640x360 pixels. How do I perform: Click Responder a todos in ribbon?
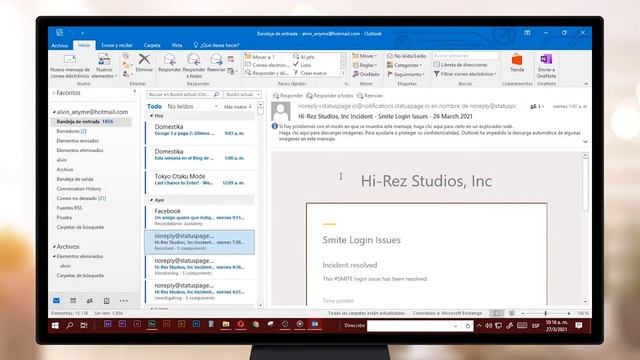(x=194, y=66)
